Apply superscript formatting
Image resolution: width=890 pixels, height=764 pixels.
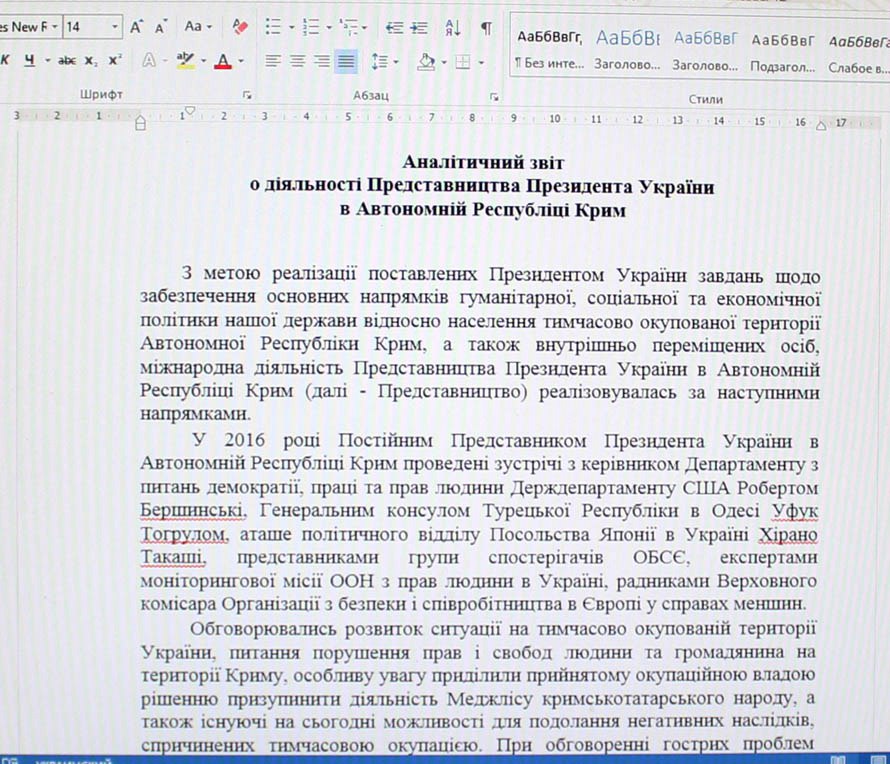tap(115, 61)
